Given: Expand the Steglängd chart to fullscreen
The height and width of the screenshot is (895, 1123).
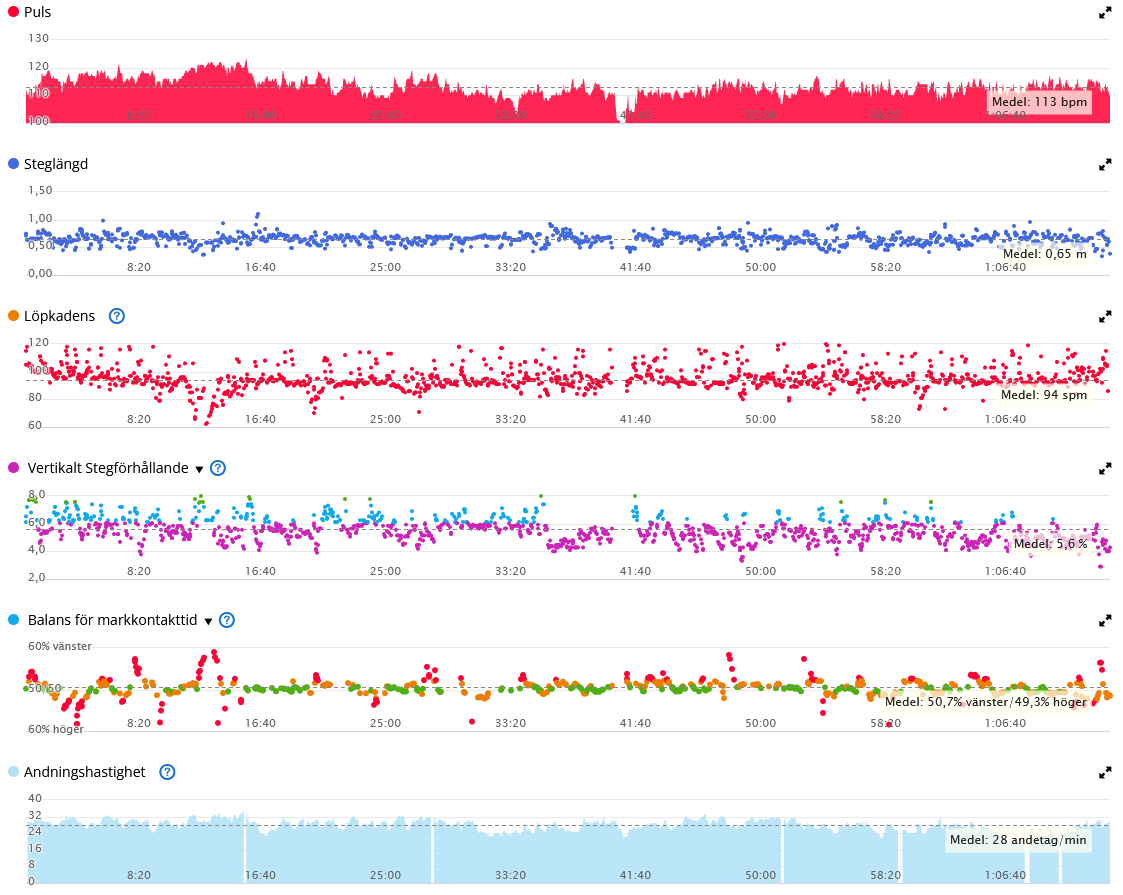Looking at the screenshot, I should 1105,165.
